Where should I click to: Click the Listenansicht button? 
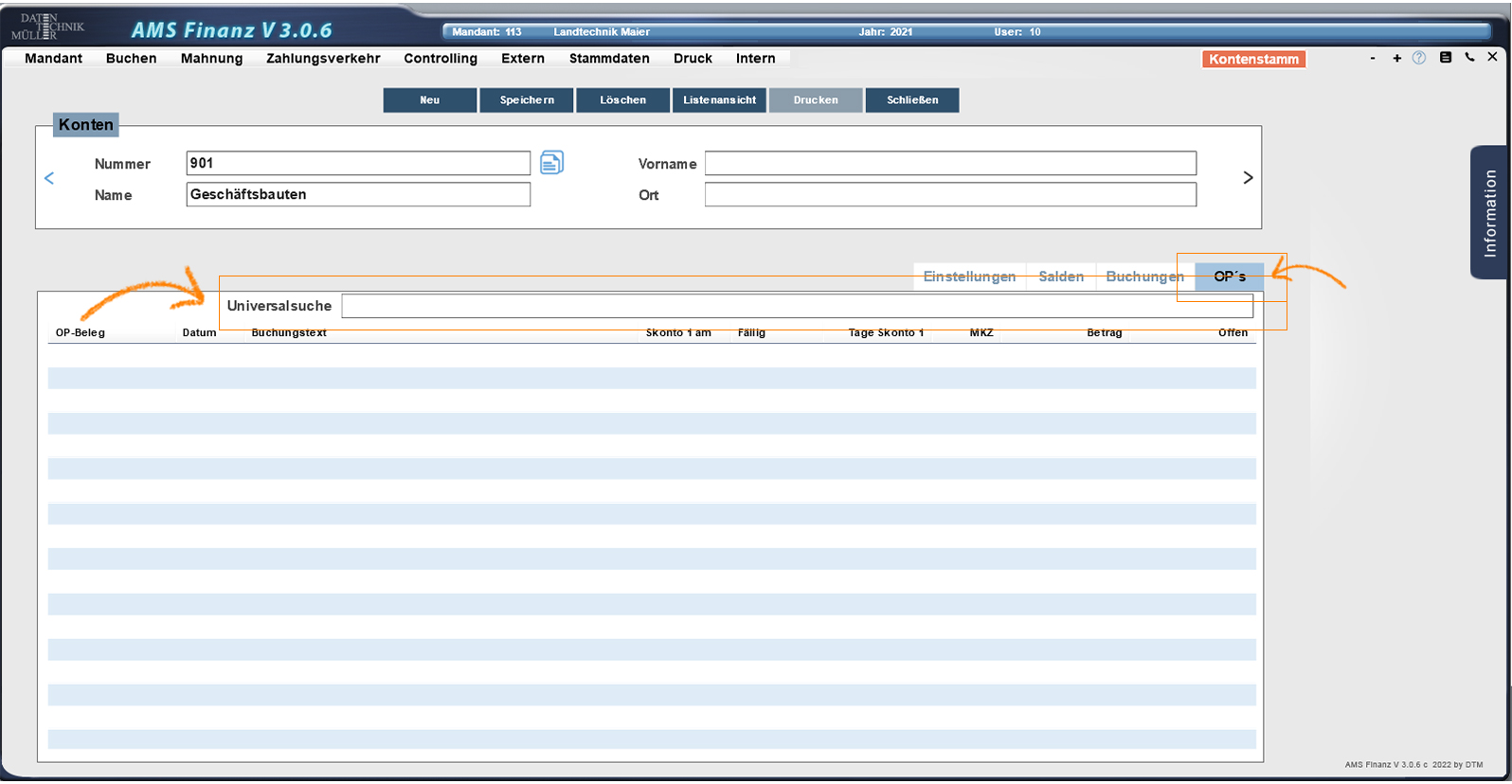719,100
